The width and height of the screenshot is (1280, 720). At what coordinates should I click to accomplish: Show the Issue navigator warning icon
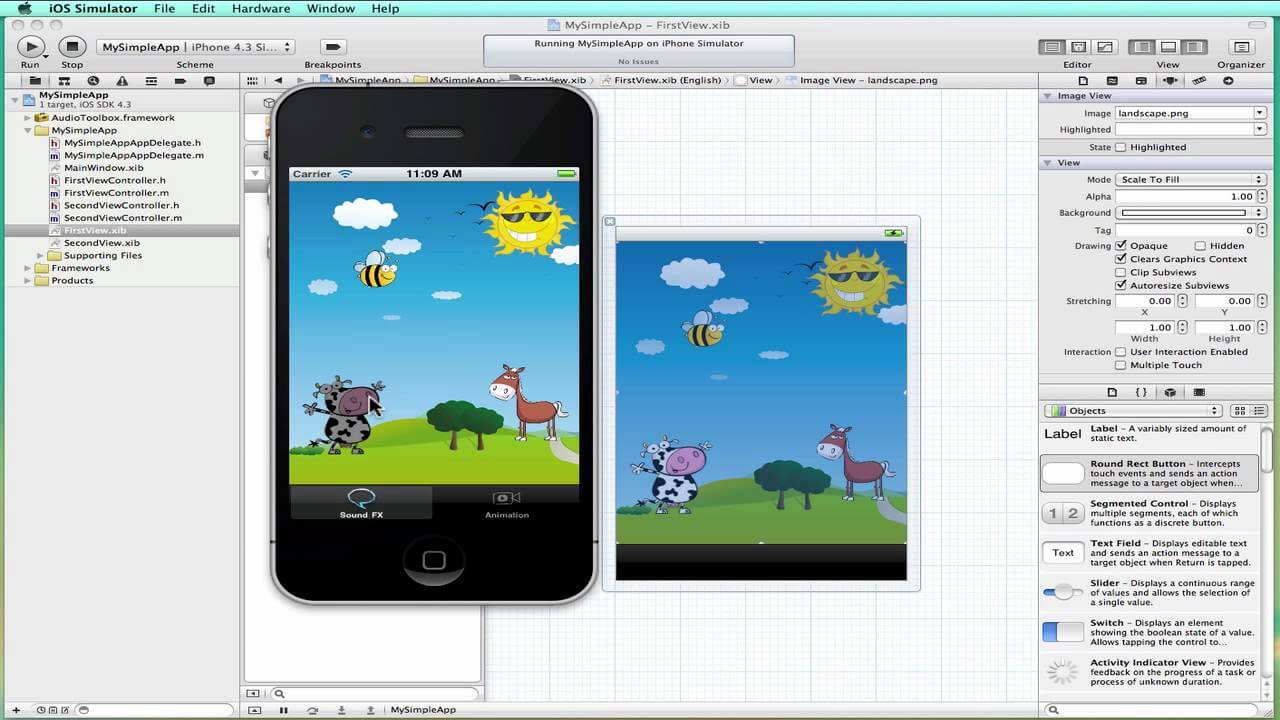(122, 81)
